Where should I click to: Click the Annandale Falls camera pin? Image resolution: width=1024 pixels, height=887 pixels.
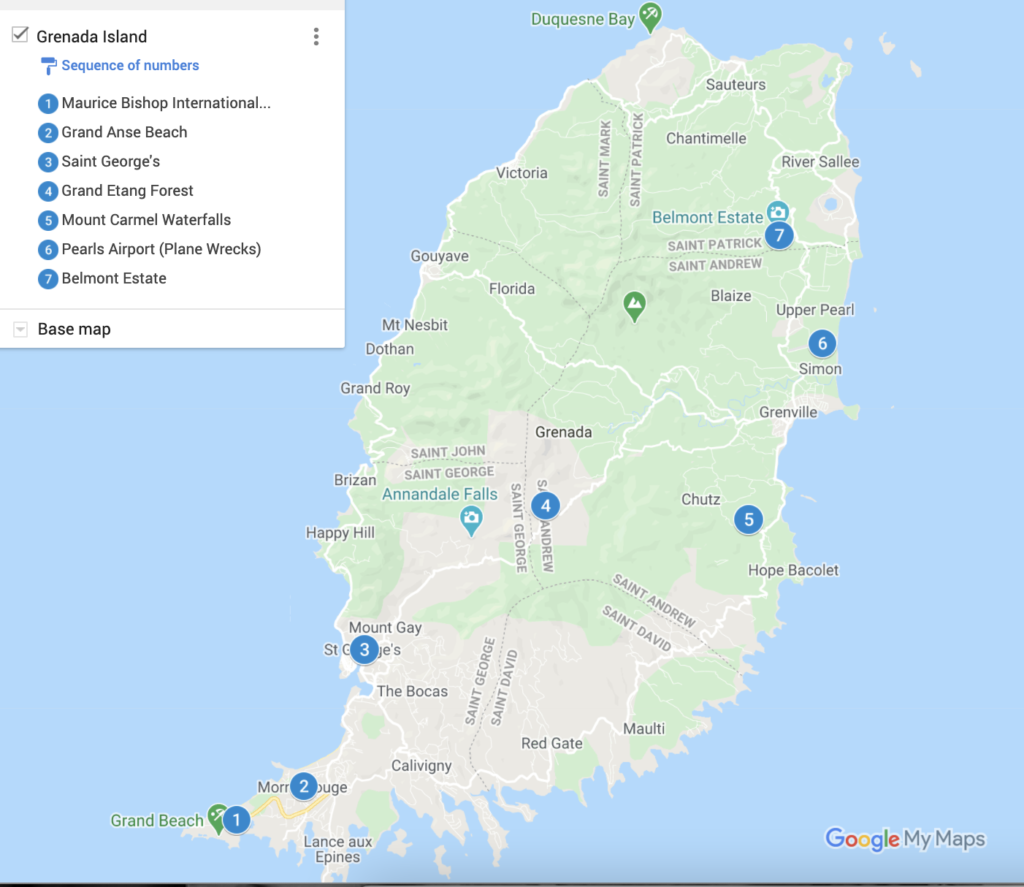471,521
